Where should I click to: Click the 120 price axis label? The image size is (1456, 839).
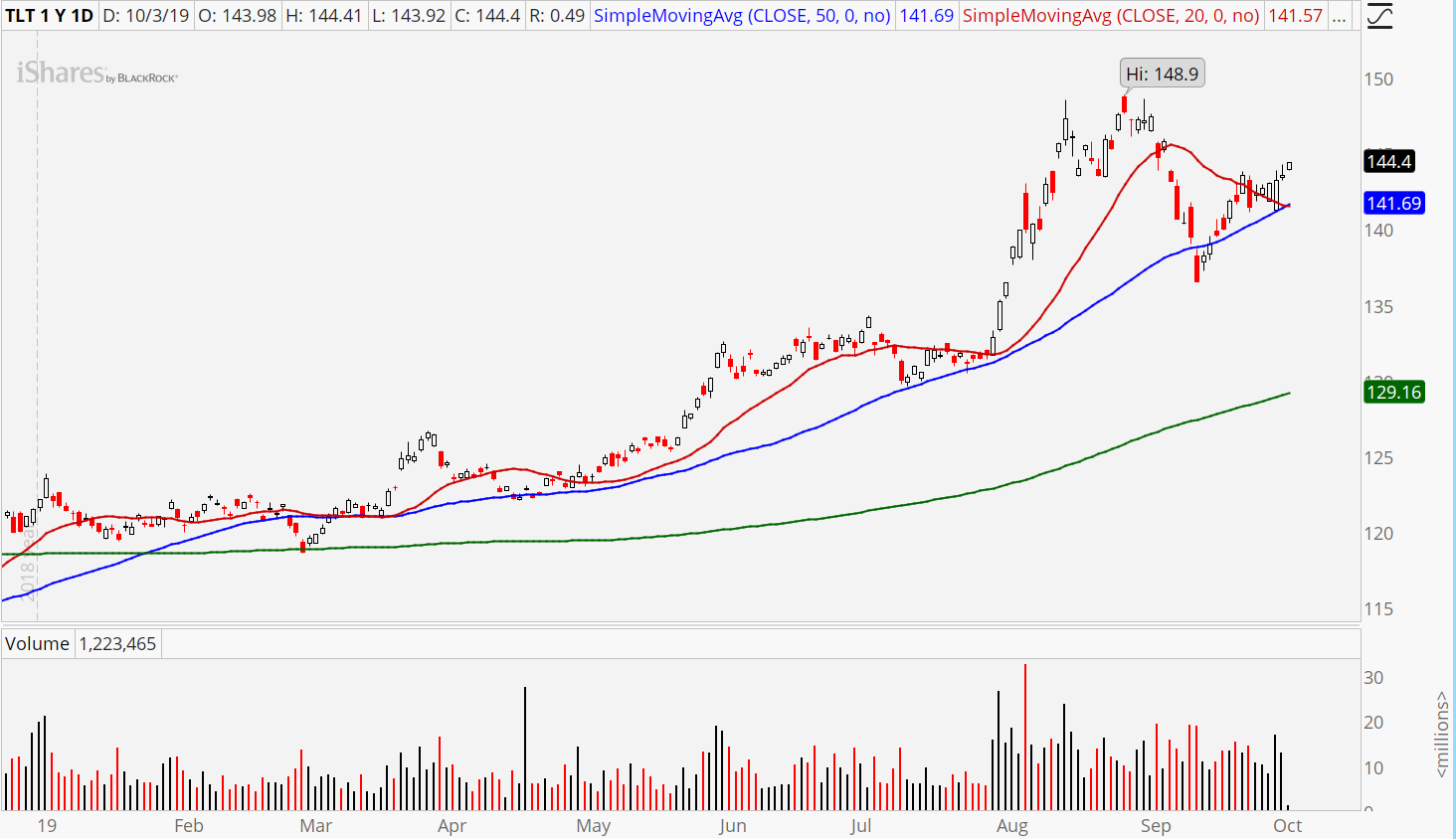click(1378, 534)
